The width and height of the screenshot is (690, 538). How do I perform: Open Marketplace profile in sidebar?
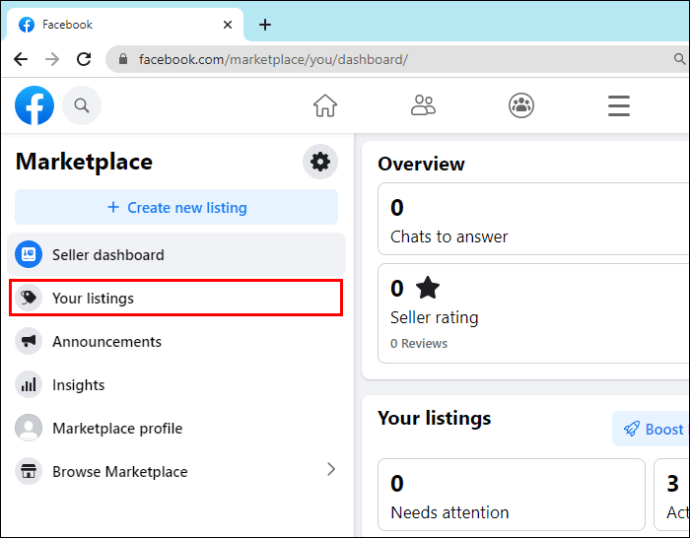176,428
